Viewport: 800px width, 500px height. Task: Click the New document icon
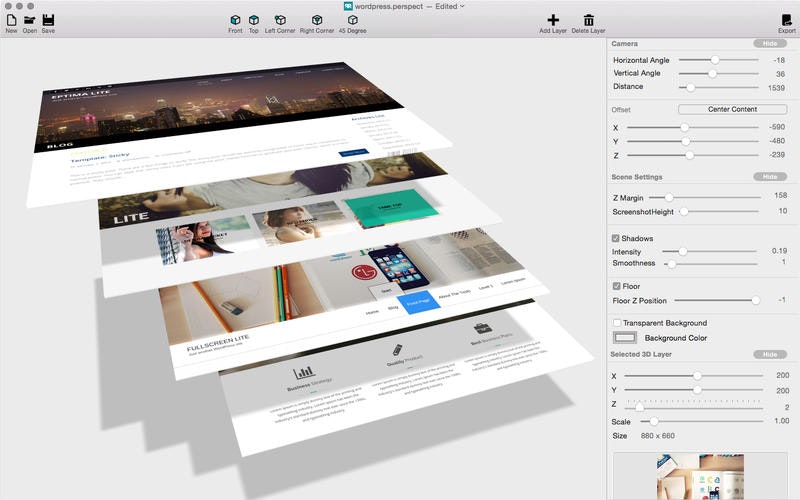11,19
